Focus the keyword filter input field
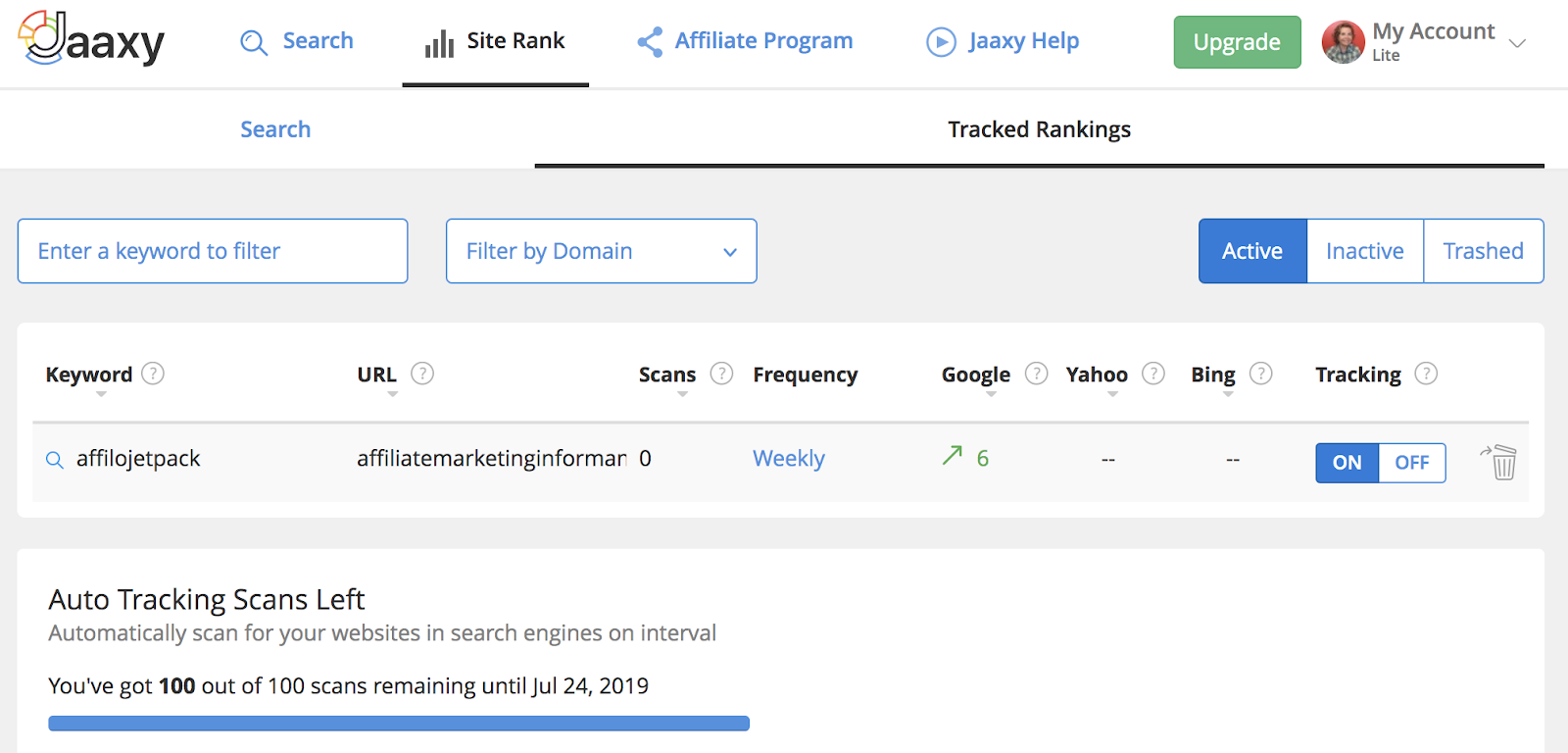Screen dimensions: 1568x753 (x=213, y=251)
